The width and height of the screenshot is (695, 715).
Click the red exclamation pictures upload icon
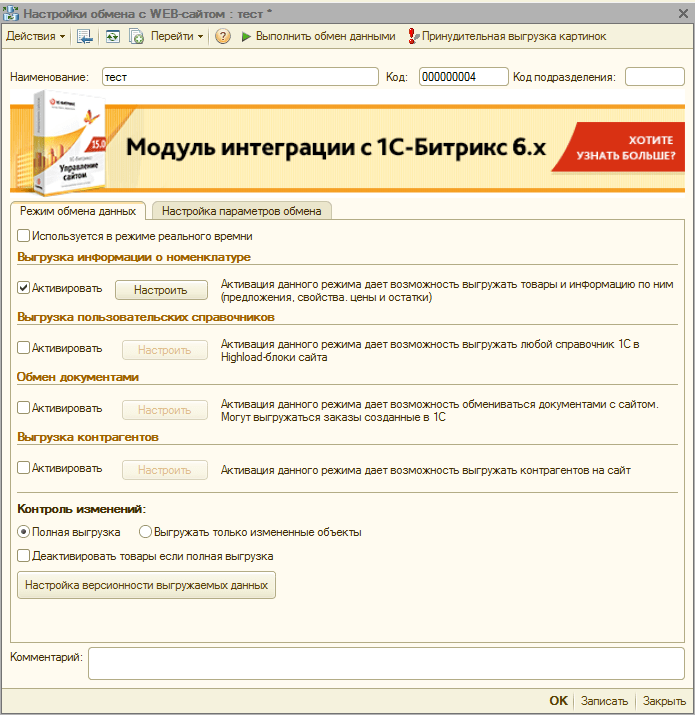[413, 36]
